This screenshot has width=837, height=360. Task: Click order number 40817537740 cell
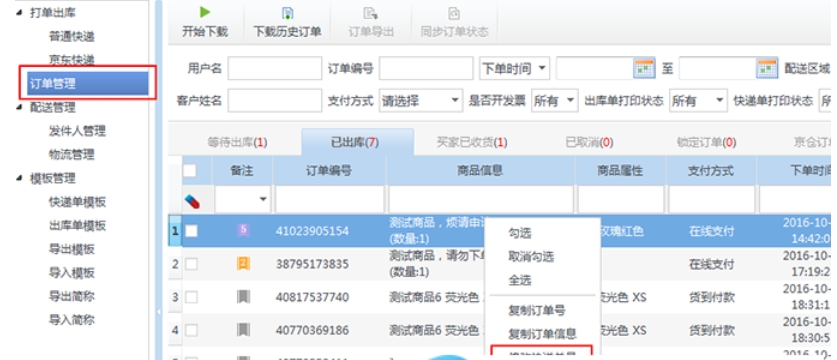coord(312,297)
